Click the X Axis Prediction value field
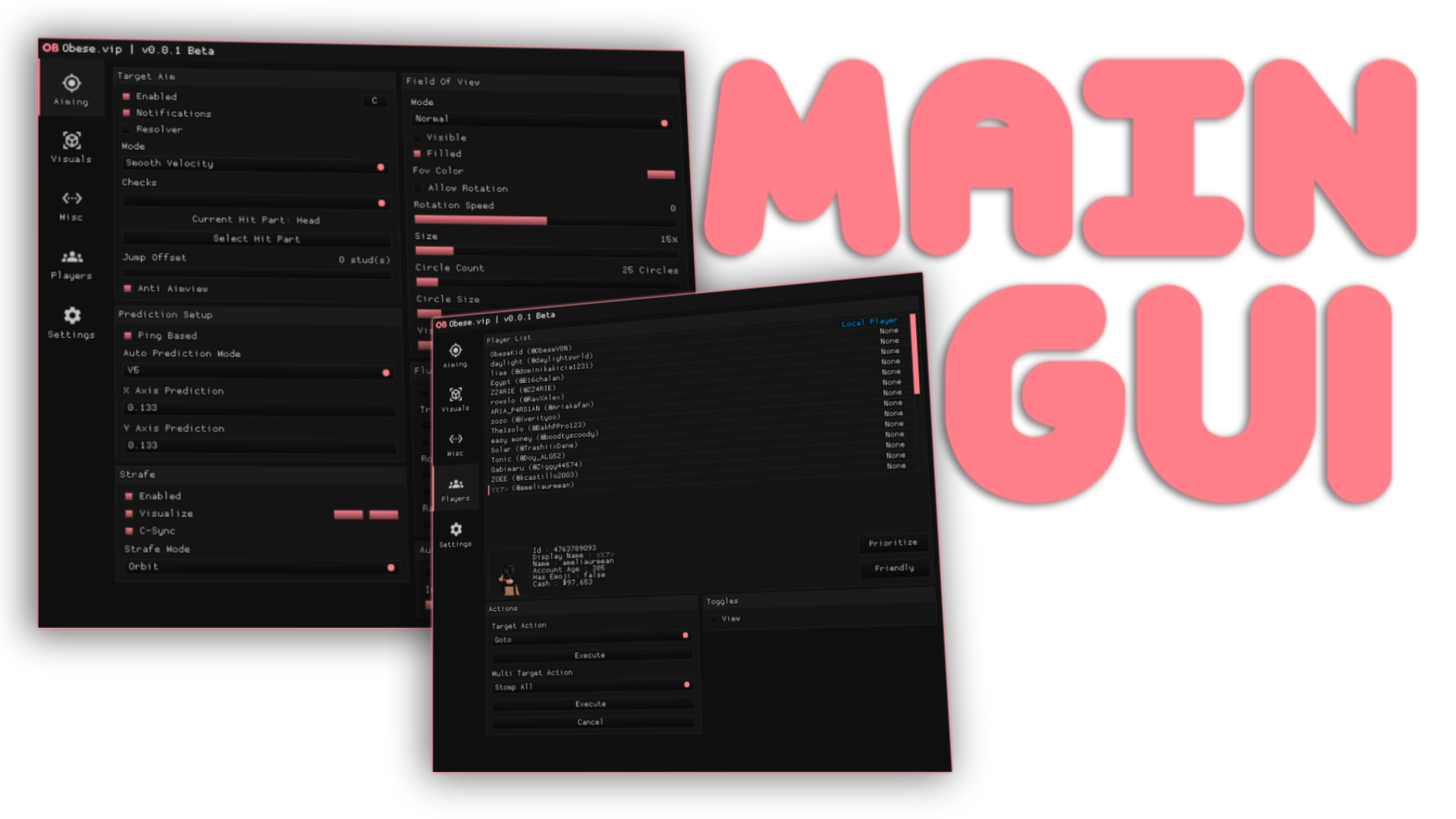This screenshot has width=1456, height=819. [x=259, y=409]
